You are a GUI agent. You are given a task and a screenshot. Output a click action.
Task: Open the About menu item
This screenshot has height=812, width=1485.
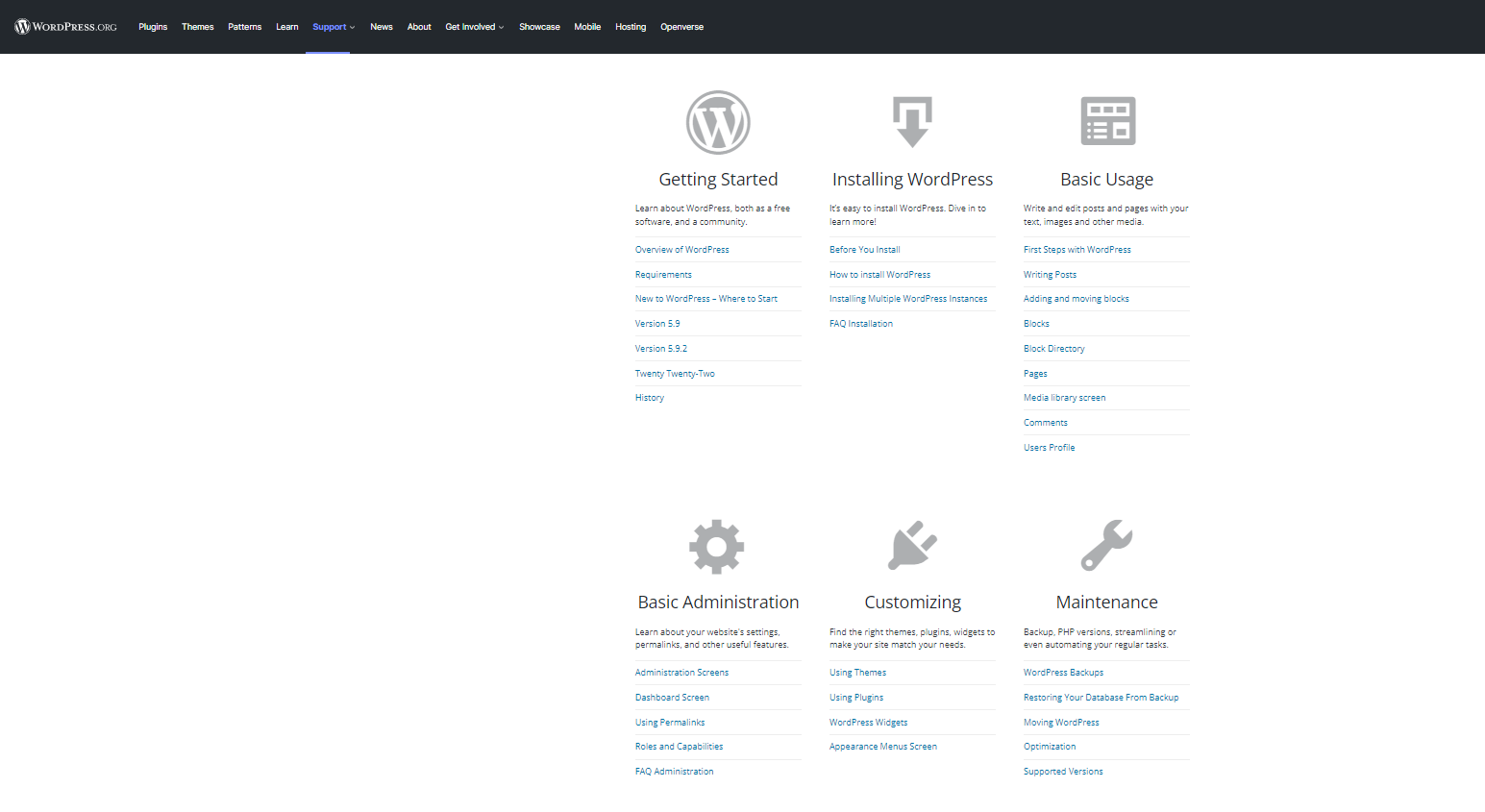[x=419, y=27]
